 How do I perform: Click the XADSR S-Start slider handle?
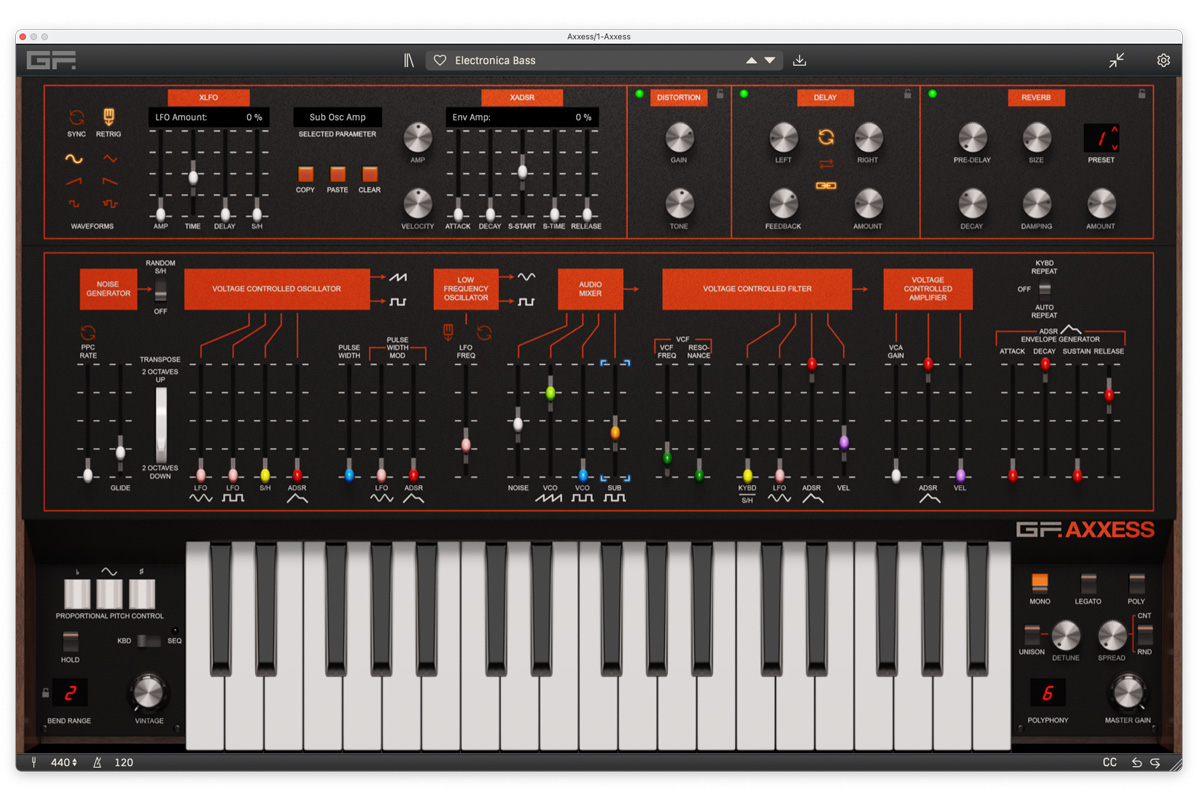(522, 172)
